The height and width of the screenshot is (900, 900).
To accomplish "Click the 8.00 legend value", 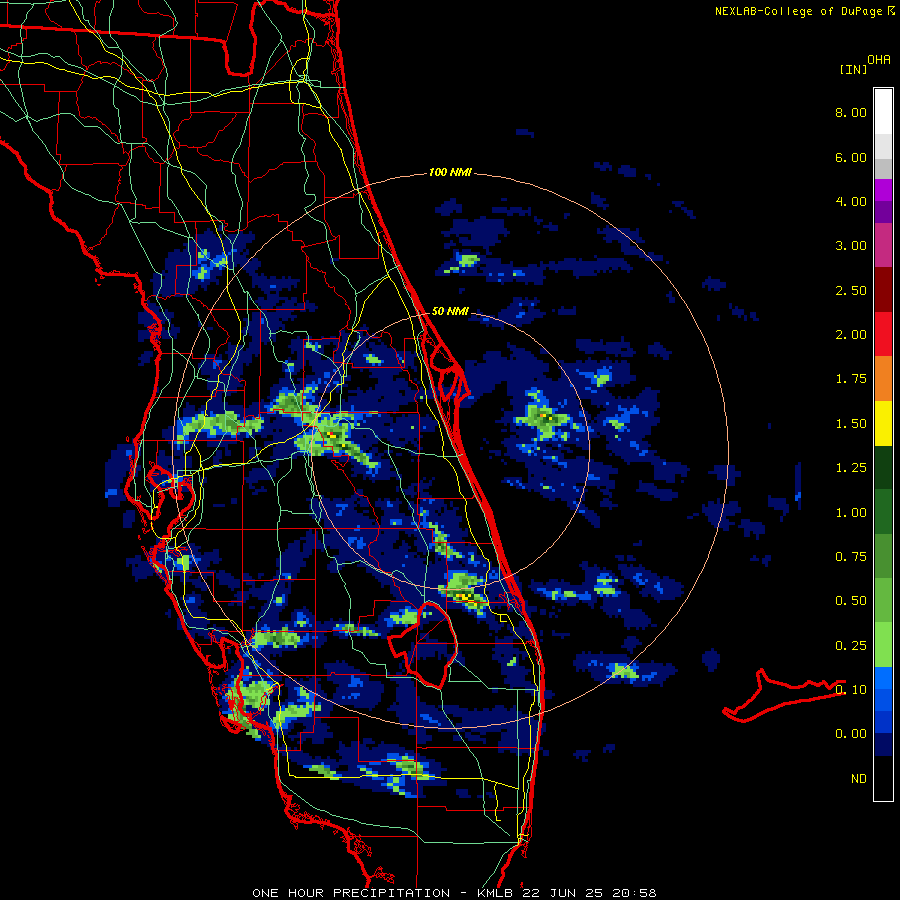I will [851, 112].
